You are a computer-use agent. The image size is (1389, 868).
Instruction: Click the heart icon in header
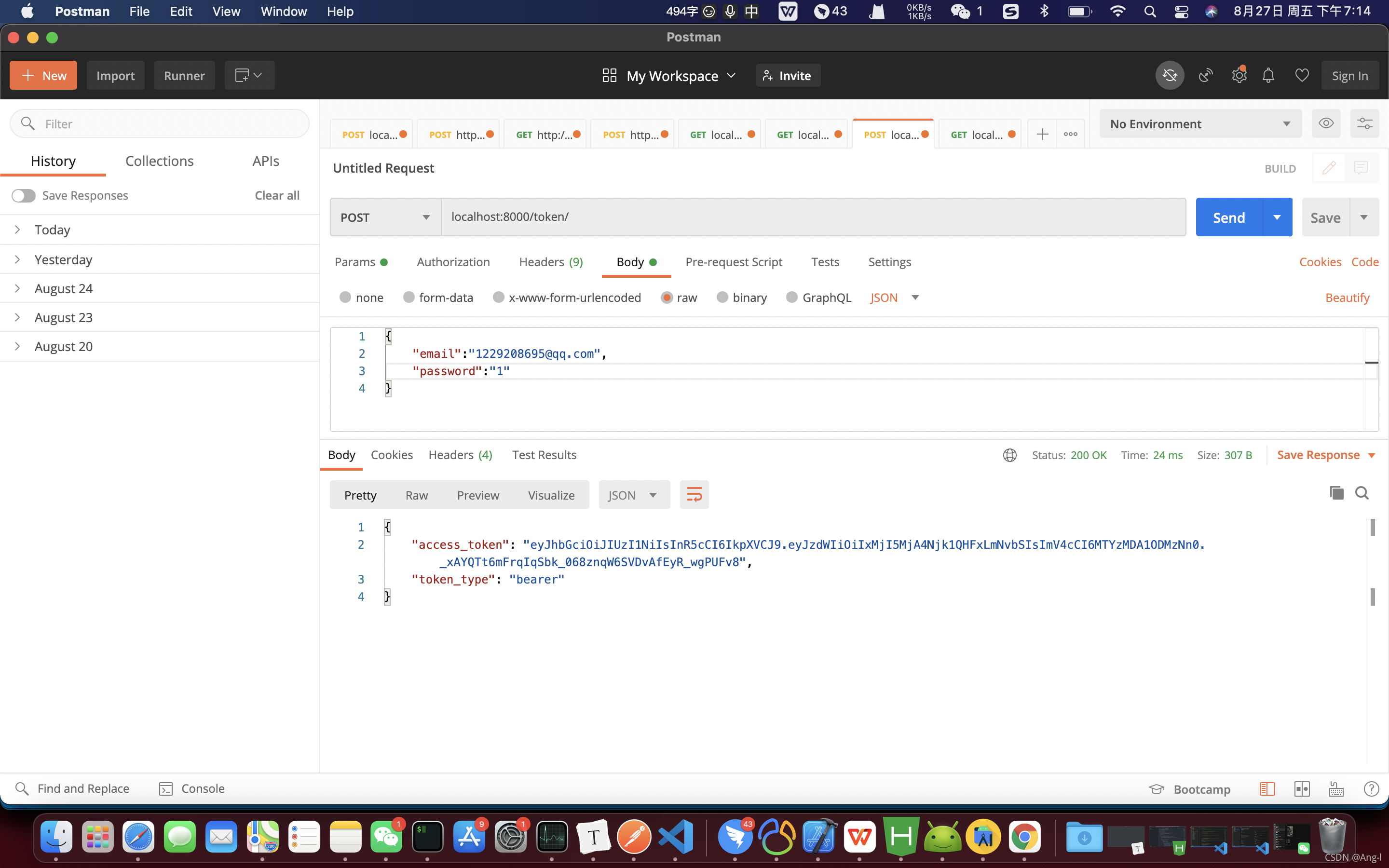tap(1302, 75)
